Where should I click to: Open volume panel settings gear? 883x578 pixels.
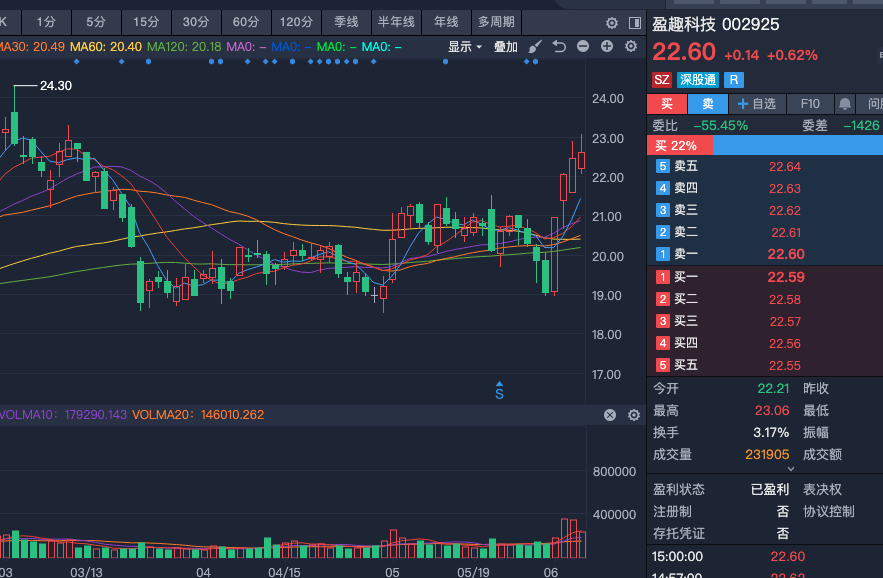tap(634, 415)
